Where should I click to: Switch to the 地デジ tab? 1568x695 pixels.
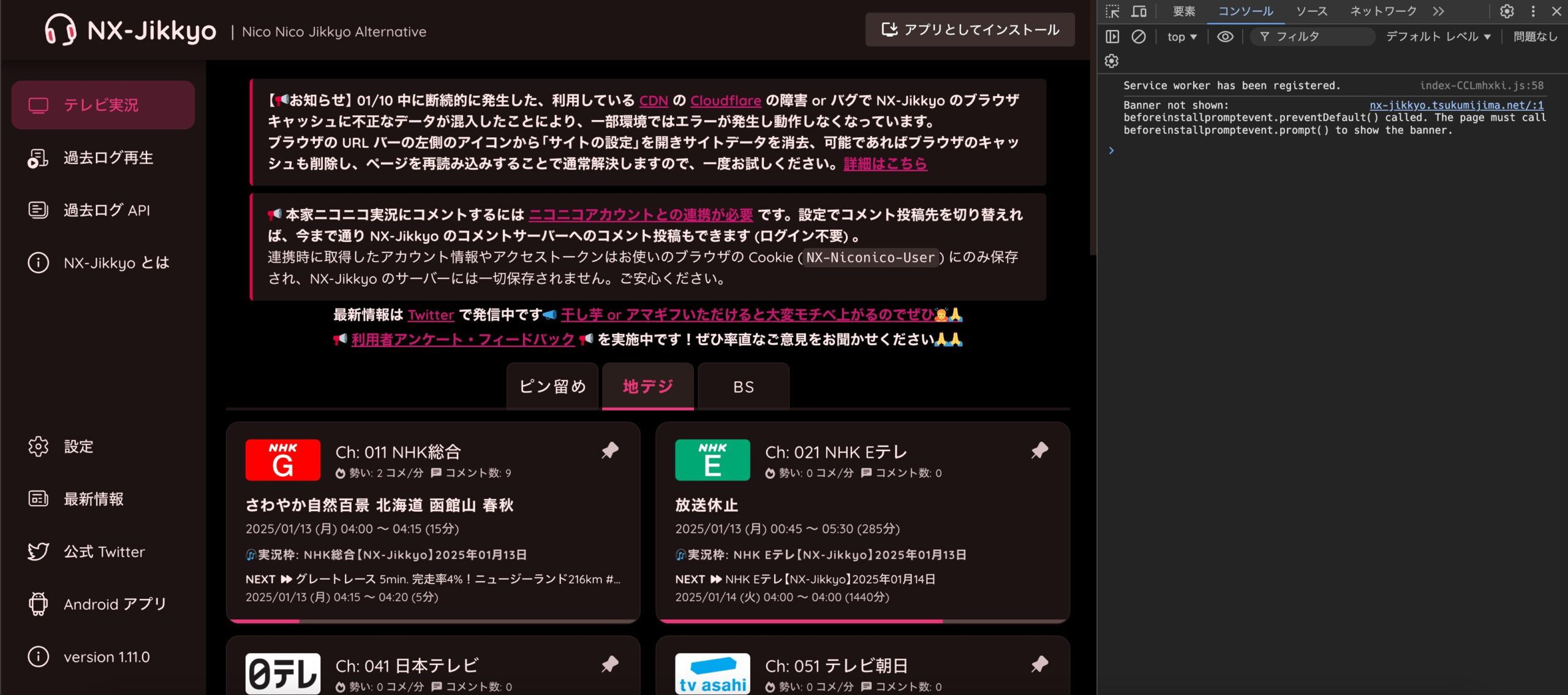(x=648, y=386)
